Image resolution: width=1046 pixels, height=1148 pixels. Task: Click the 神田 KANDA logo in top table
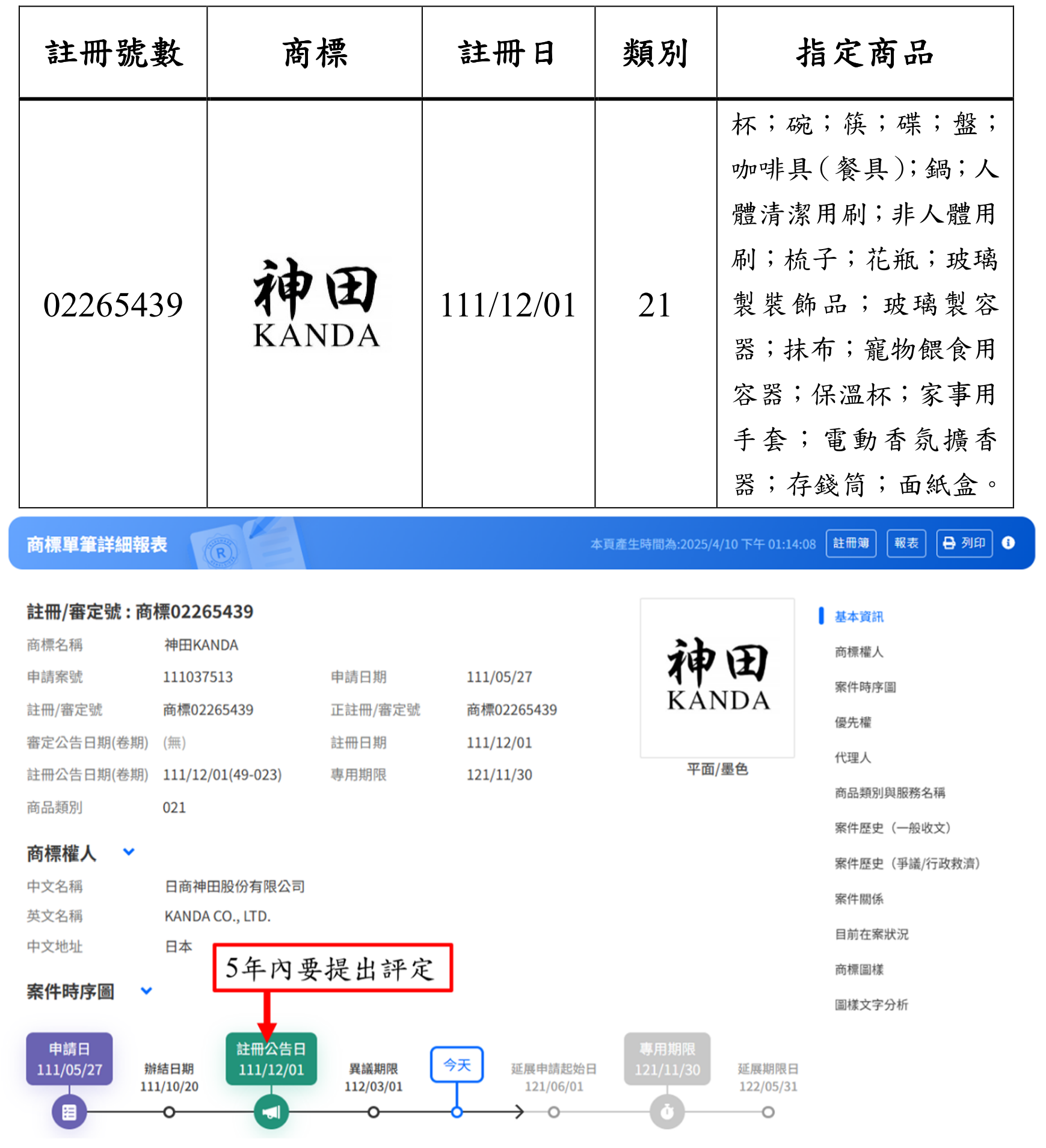316,304
